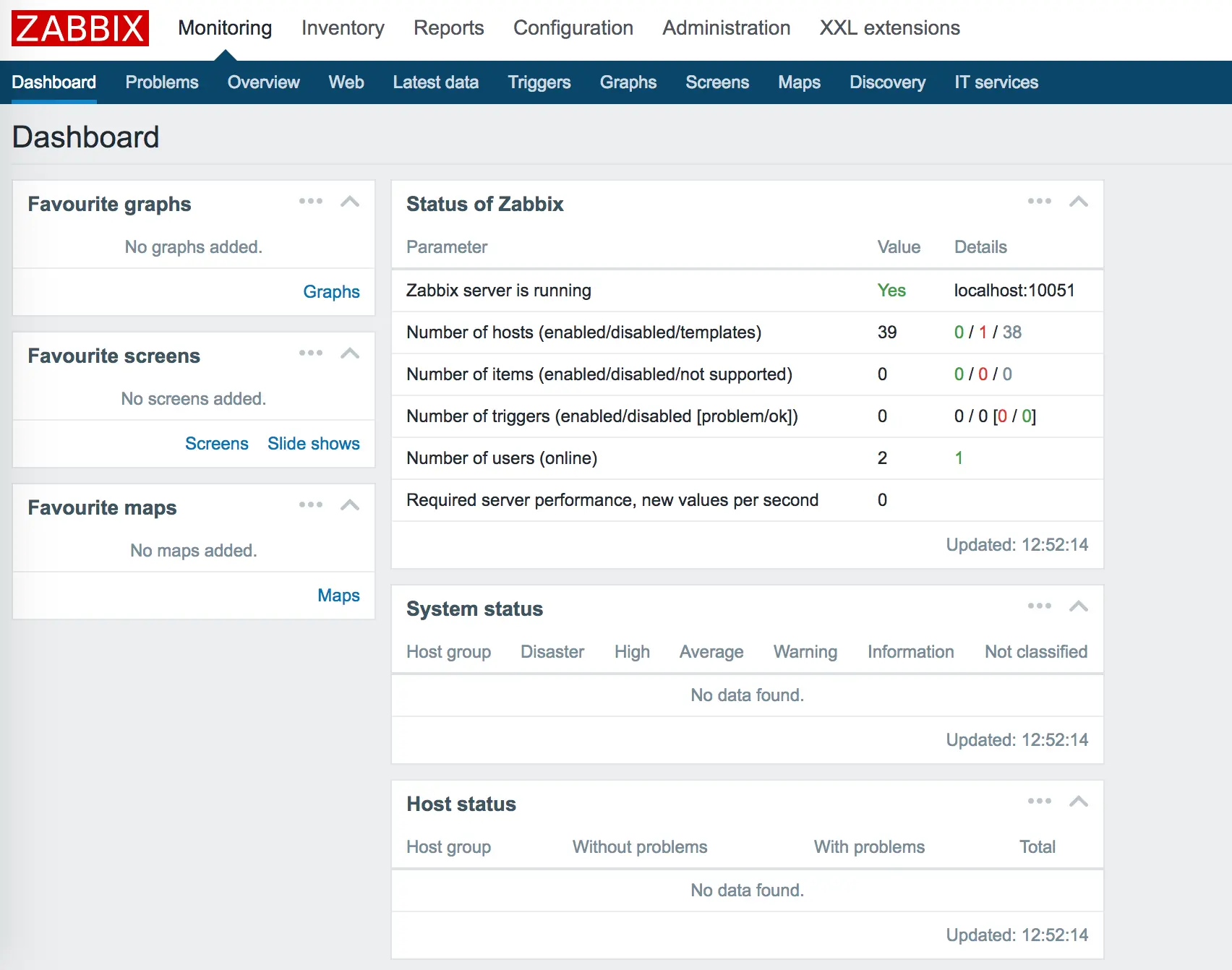This screenshot has width=1232, height=970.
Task: Open the Configuration top menu
Action: [573, 28]
